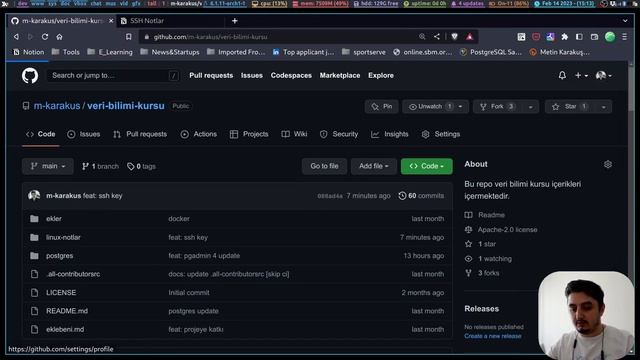Open the ekler folder
Image resolution: width=640 pixels, height=360 pixels.
pyautogui.click(x=54, y=219)
